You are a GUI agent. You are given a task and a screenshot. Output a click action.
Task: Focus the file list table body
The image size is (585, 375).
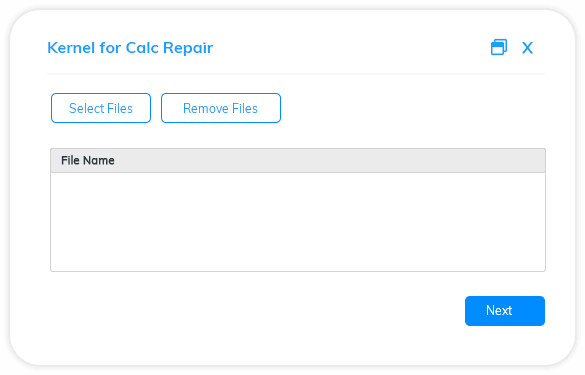(298, 222)
